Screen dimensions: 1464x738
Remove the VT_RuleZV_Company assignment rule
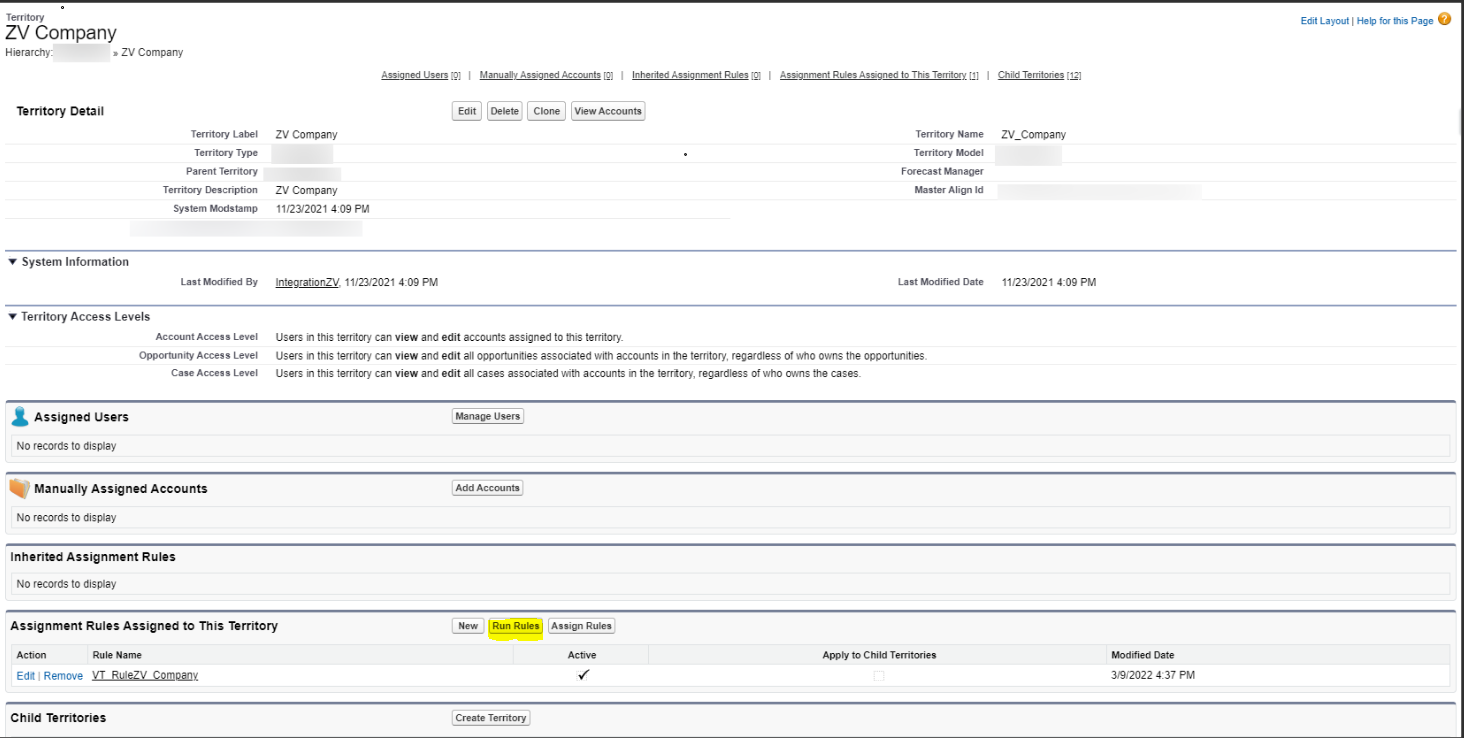coord(63,676)
